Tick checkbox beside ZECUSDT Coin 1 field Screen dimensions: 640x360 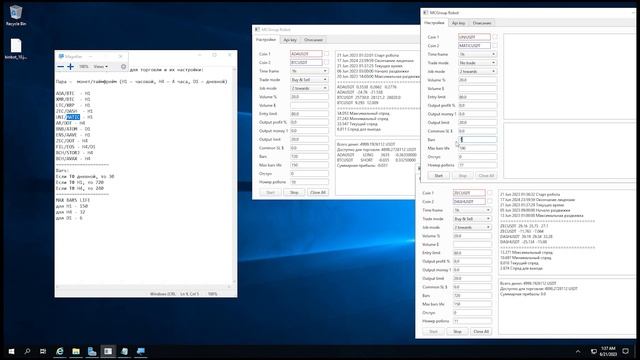[x=489, y=193]
